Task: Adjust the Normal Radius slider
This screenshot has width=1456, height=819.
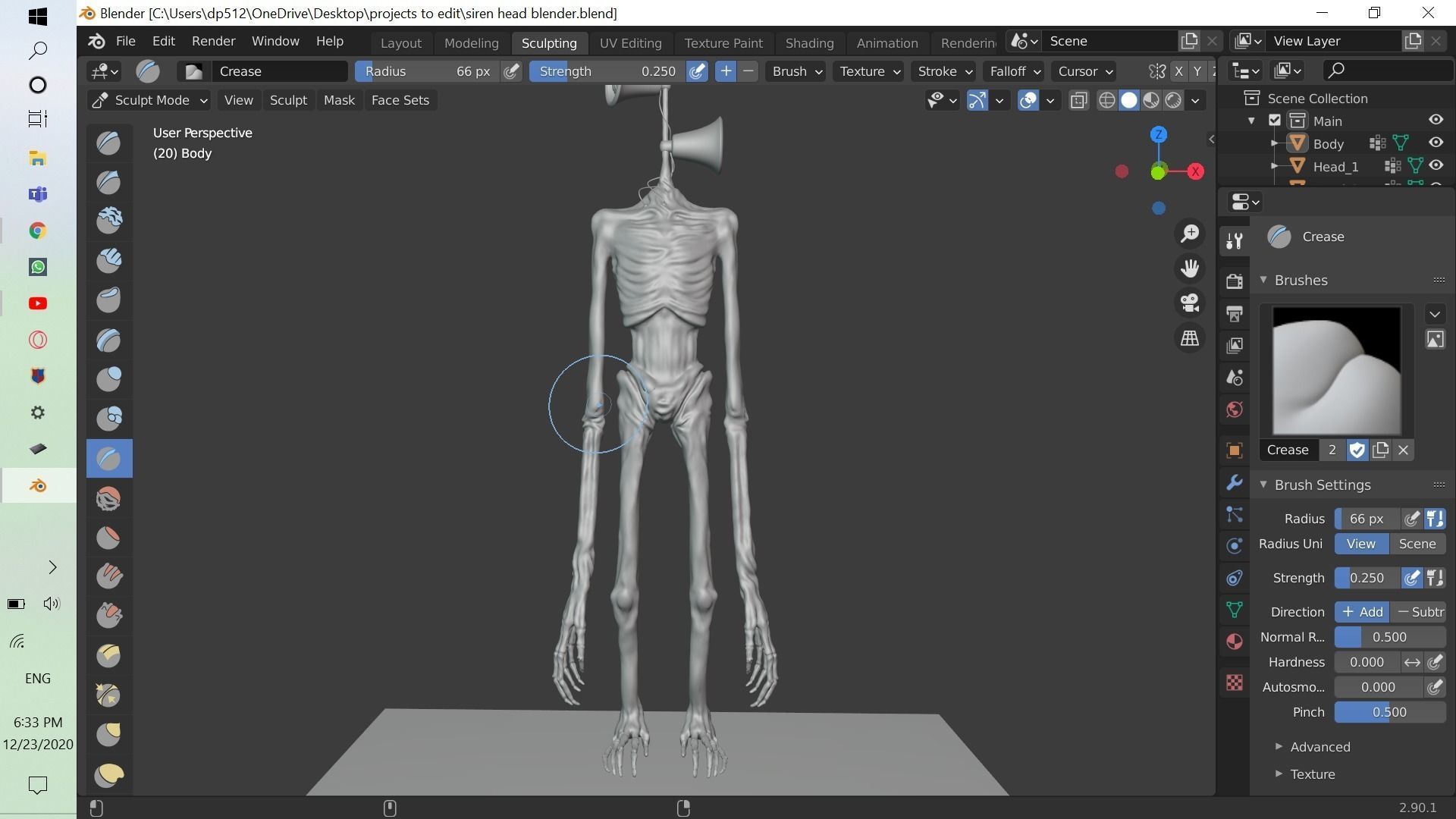Action: (x=1390, y=637)
